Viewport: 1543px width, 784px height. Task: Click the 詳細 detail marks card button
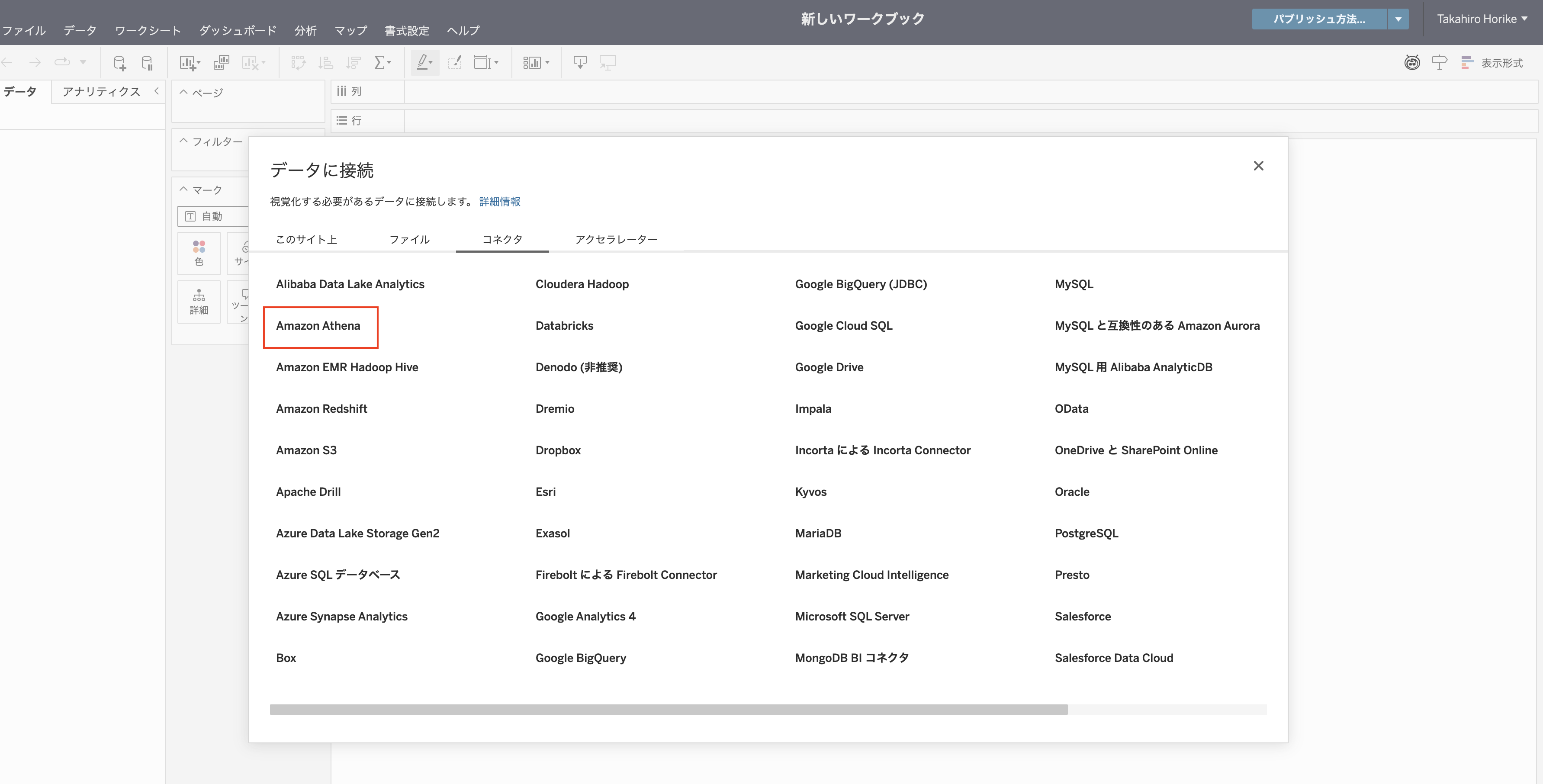[x=199, y=302]
